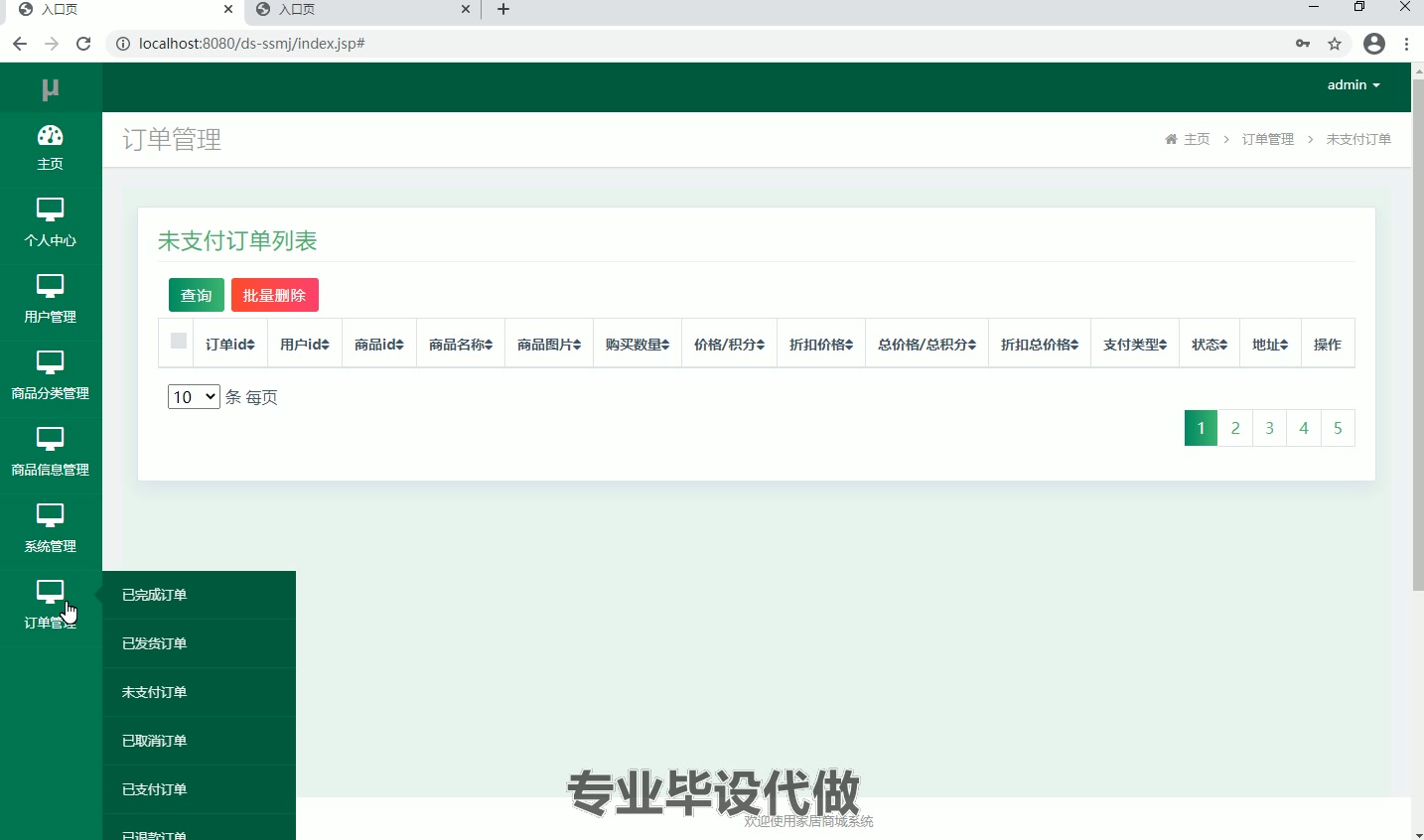This screenshot has height=840, width=1424.
Task: Open 系统管理 in the sidebar
Action: point(51,530)
